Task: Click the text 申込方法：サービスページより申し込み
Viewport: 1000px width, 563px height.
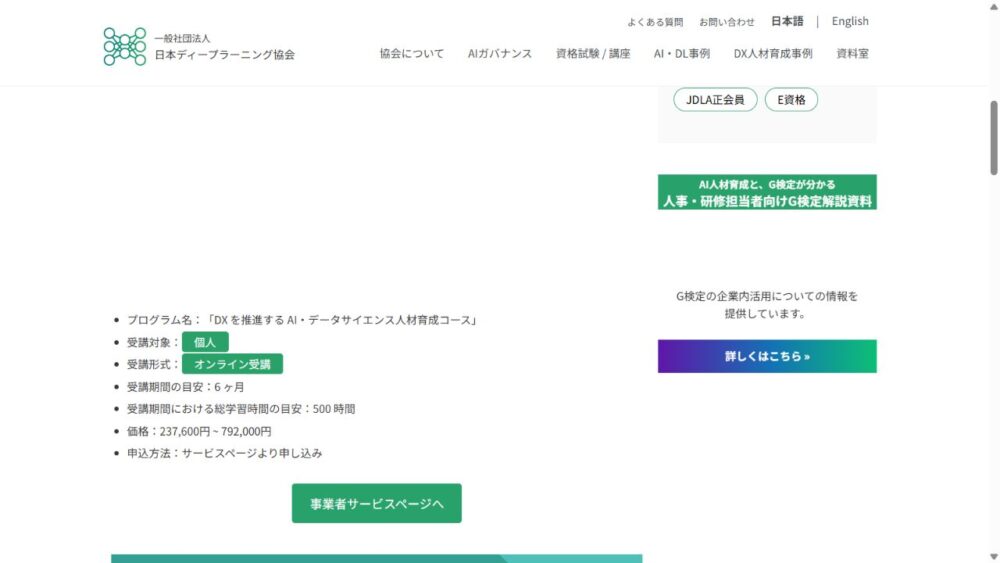Action: point(224,453)
